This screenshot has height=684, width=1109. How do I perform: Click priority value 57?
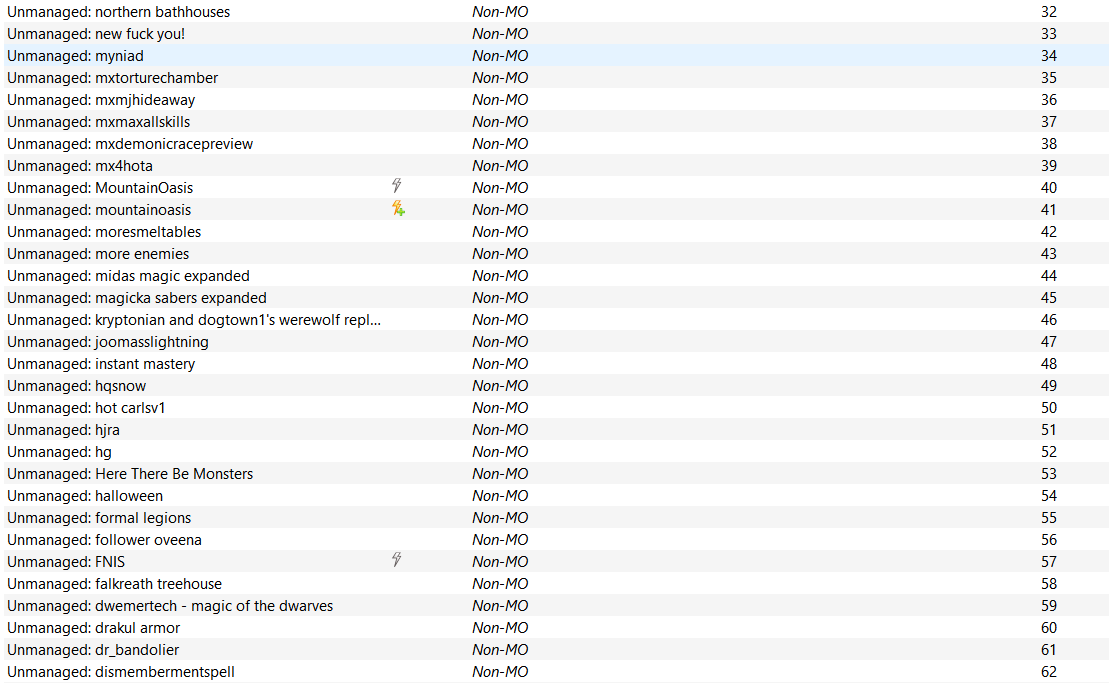pyautogui.click(x=1049, y=561)
